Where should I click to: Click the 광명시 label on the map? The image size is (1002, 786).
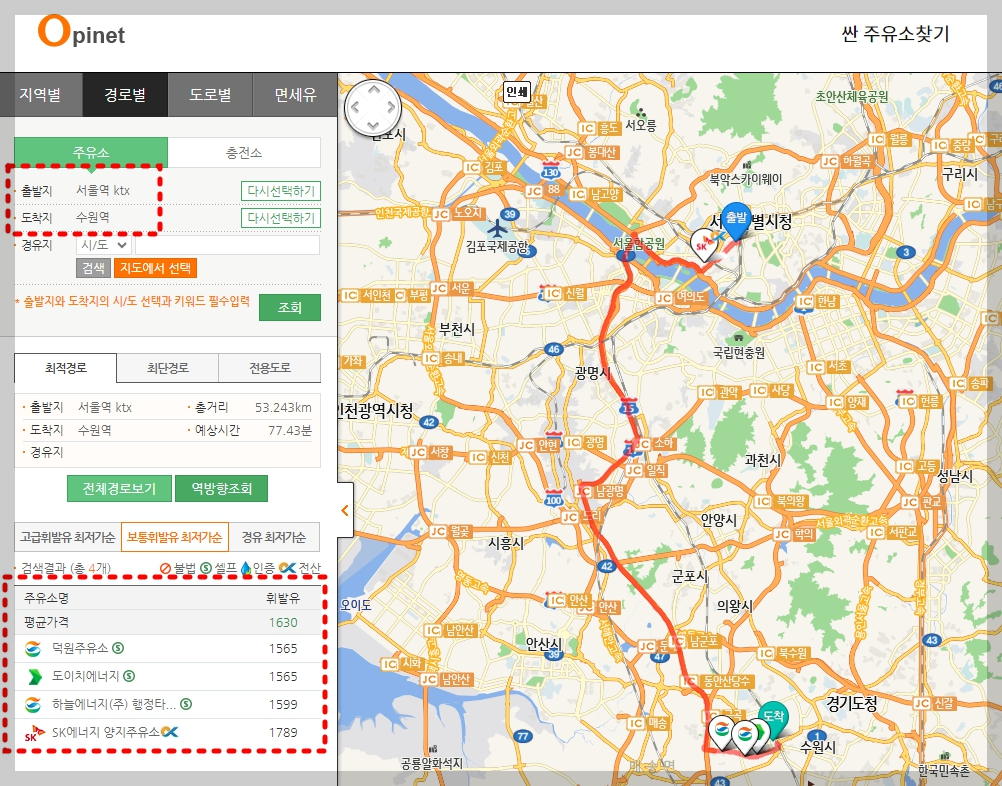(593, 373)
